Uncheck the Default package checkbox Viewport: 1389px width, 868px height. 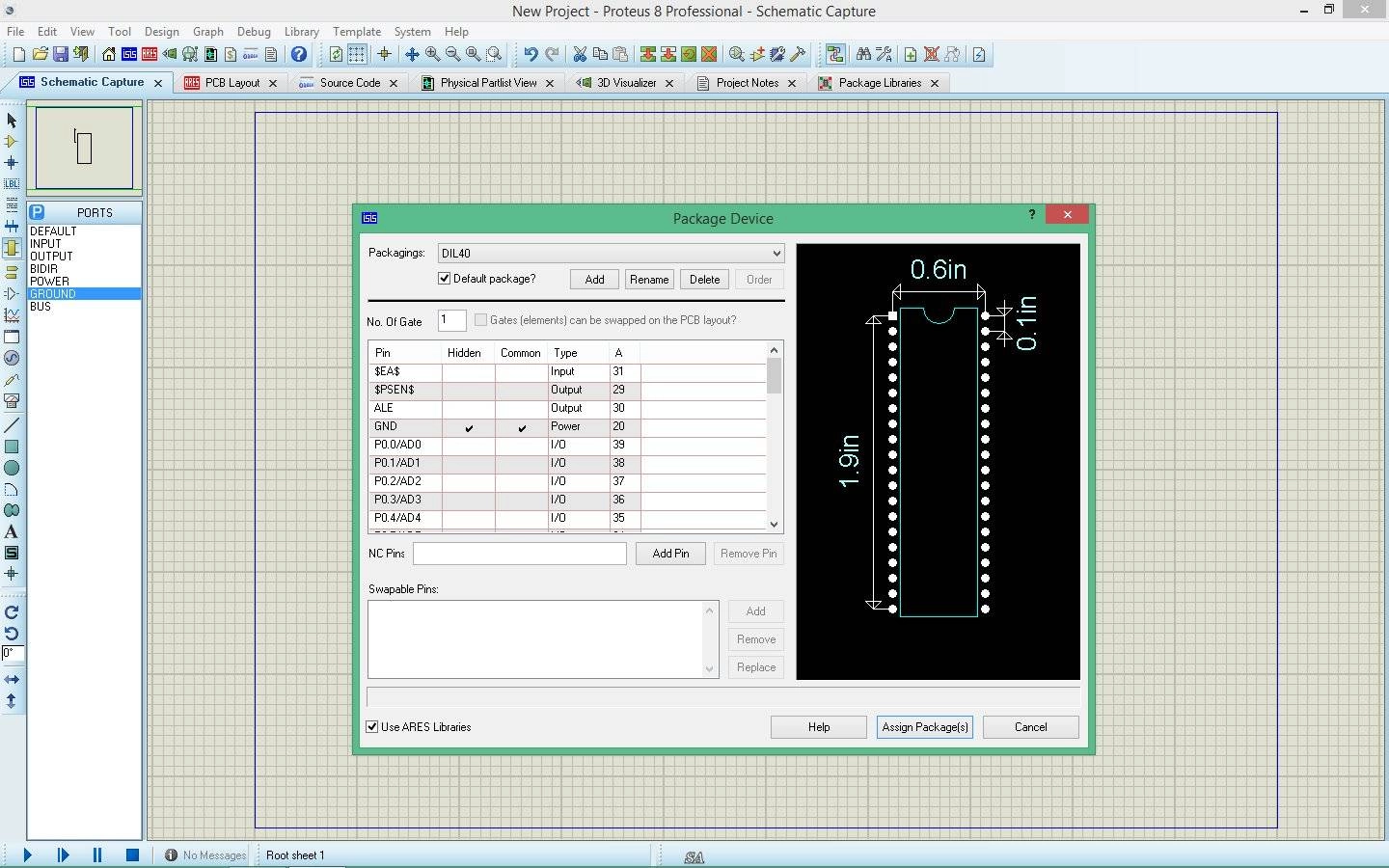[444, 279]
